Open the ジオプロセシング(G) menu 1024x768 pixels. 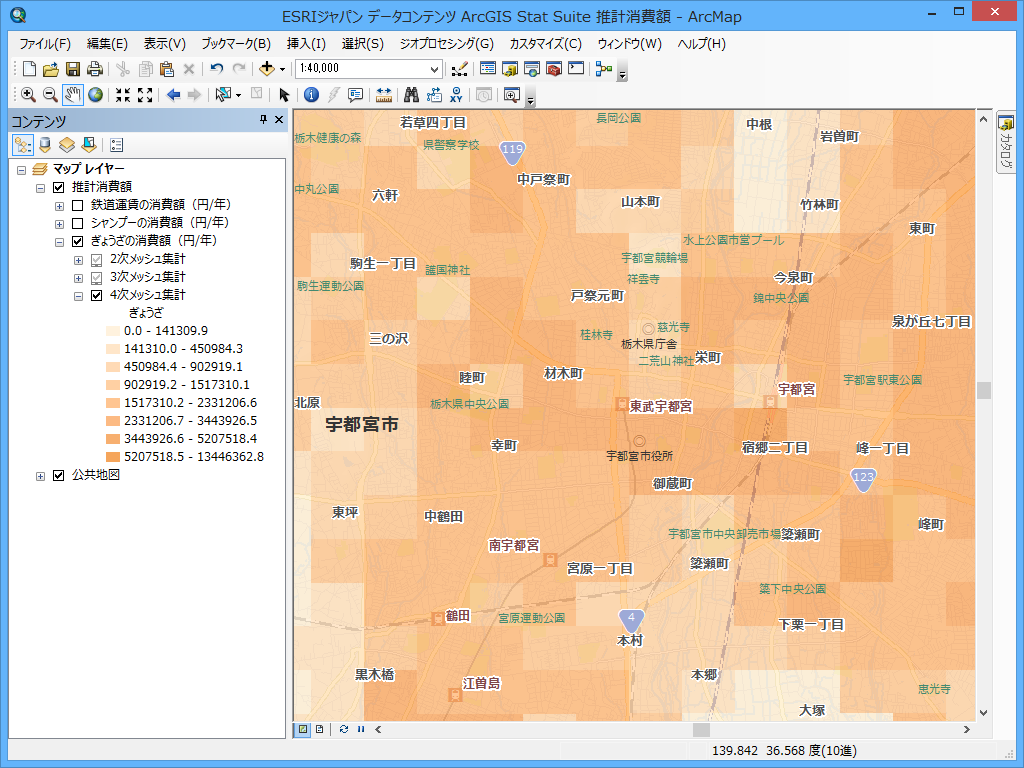(x=446, y=44)
